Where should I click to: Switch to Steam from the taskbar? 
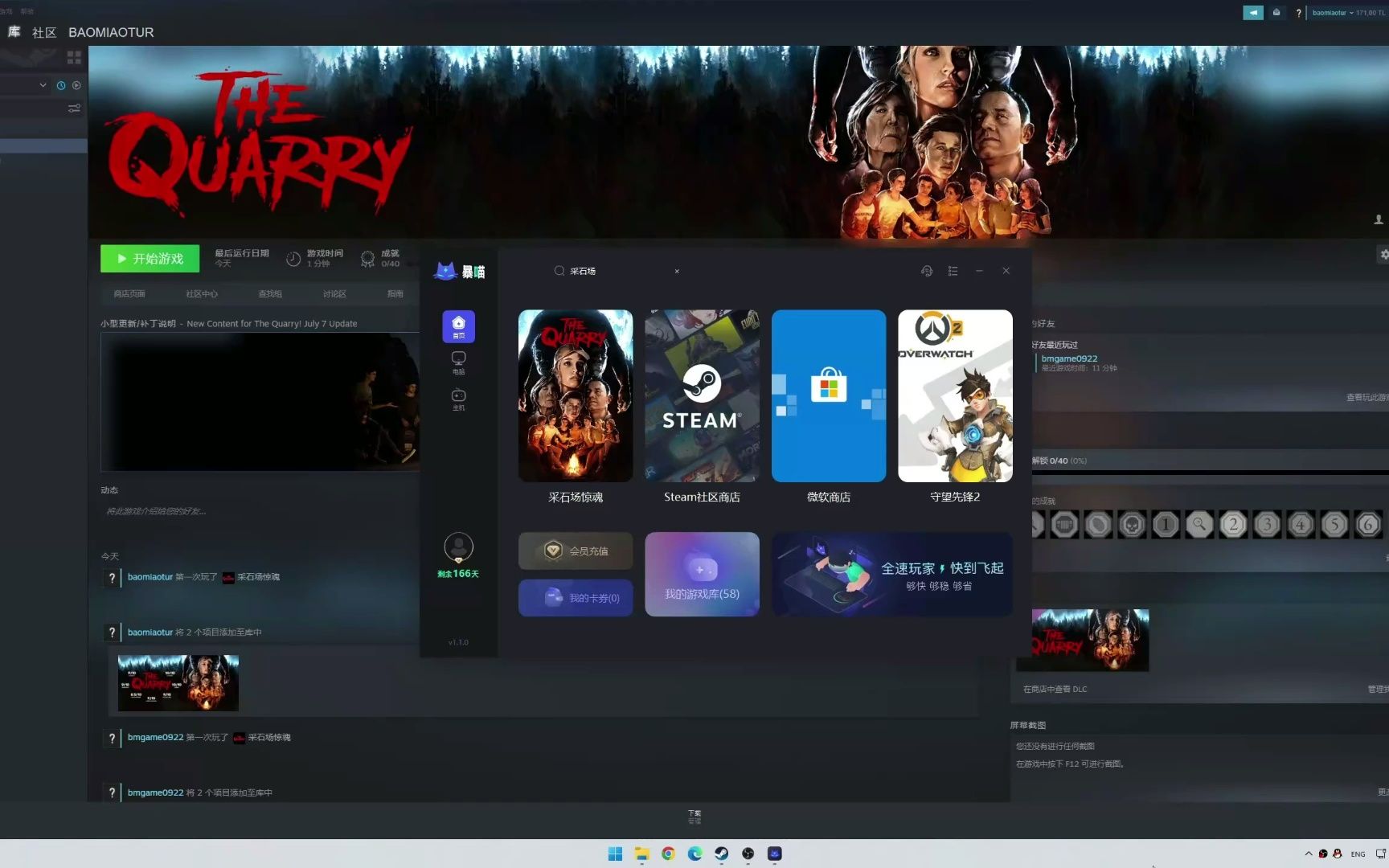(x=721, y=854)
